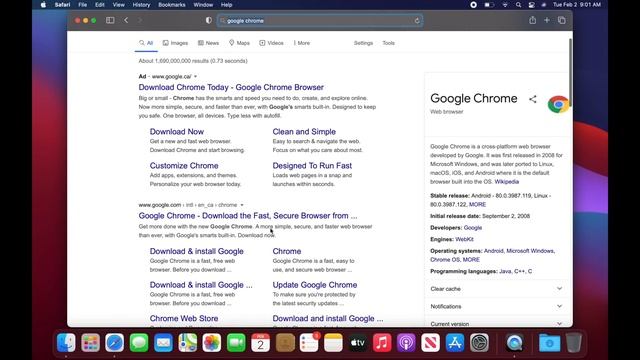Screen dimensions: 640x360
Task: Open the File menu
Action: (x=82, y=5)
